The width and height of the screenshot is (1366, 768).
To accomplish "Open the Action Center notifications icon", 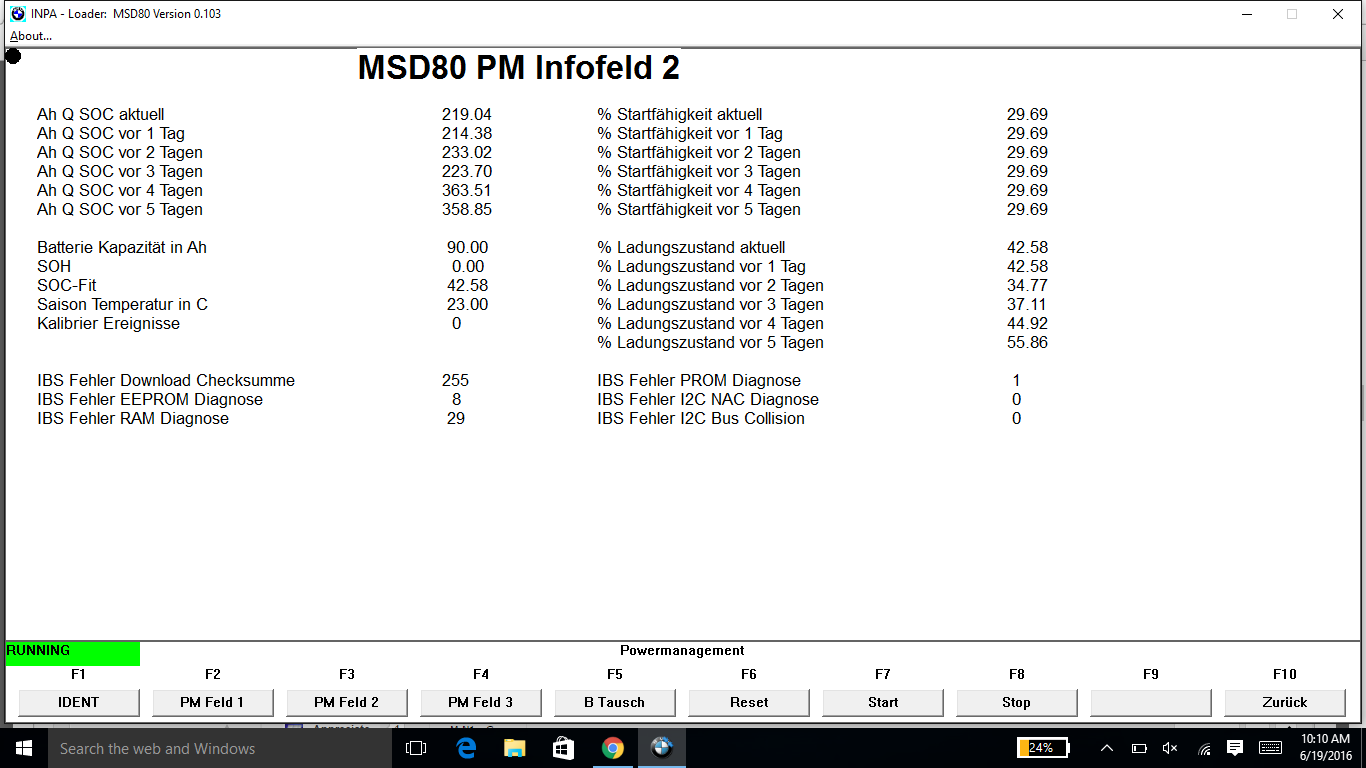I will coord(1236,748).
